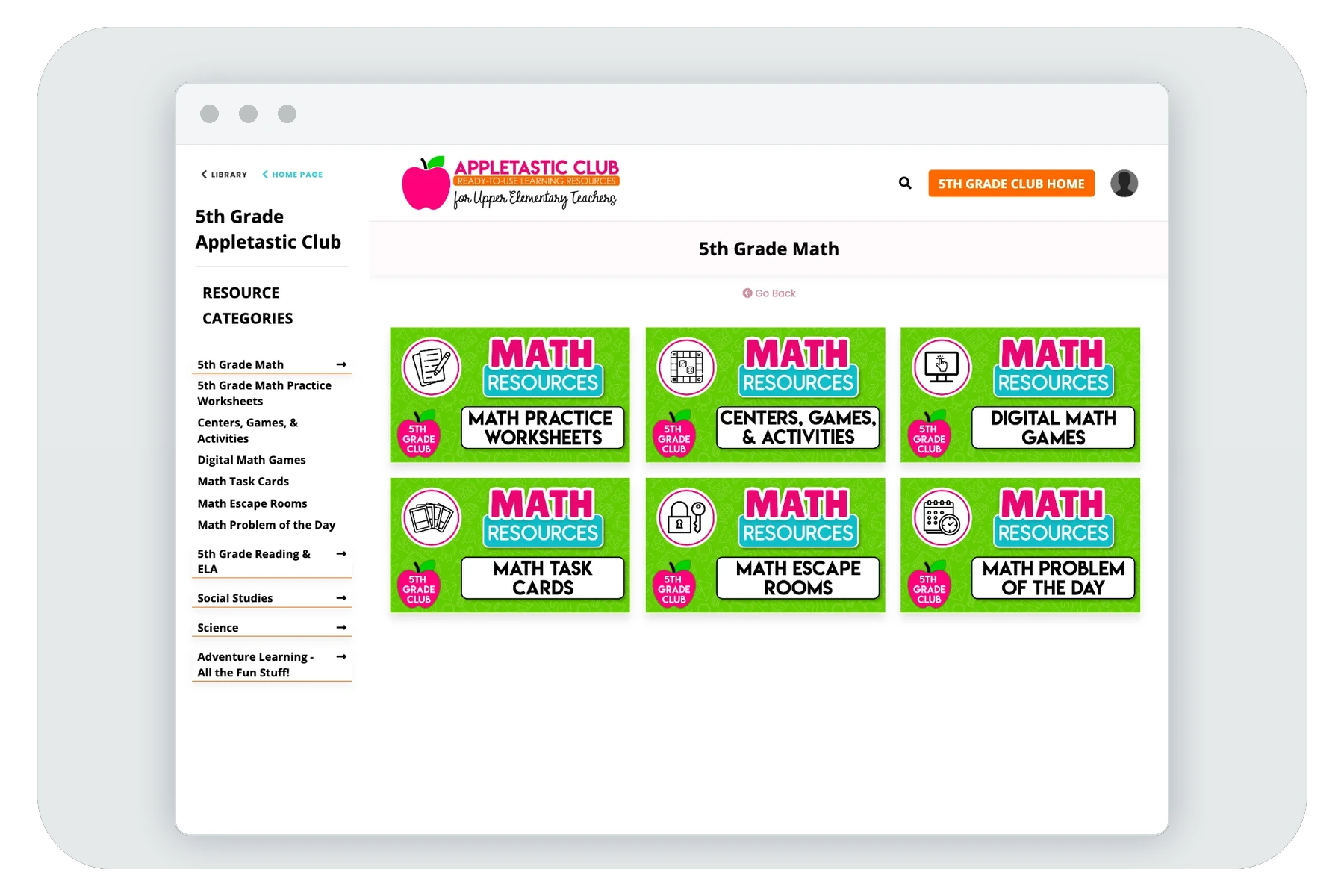Image resolution: width=1344 pixels, height=896 pixels.
Task: Click the Appletastic Club apple logo
Action: [x=426, y=184]
